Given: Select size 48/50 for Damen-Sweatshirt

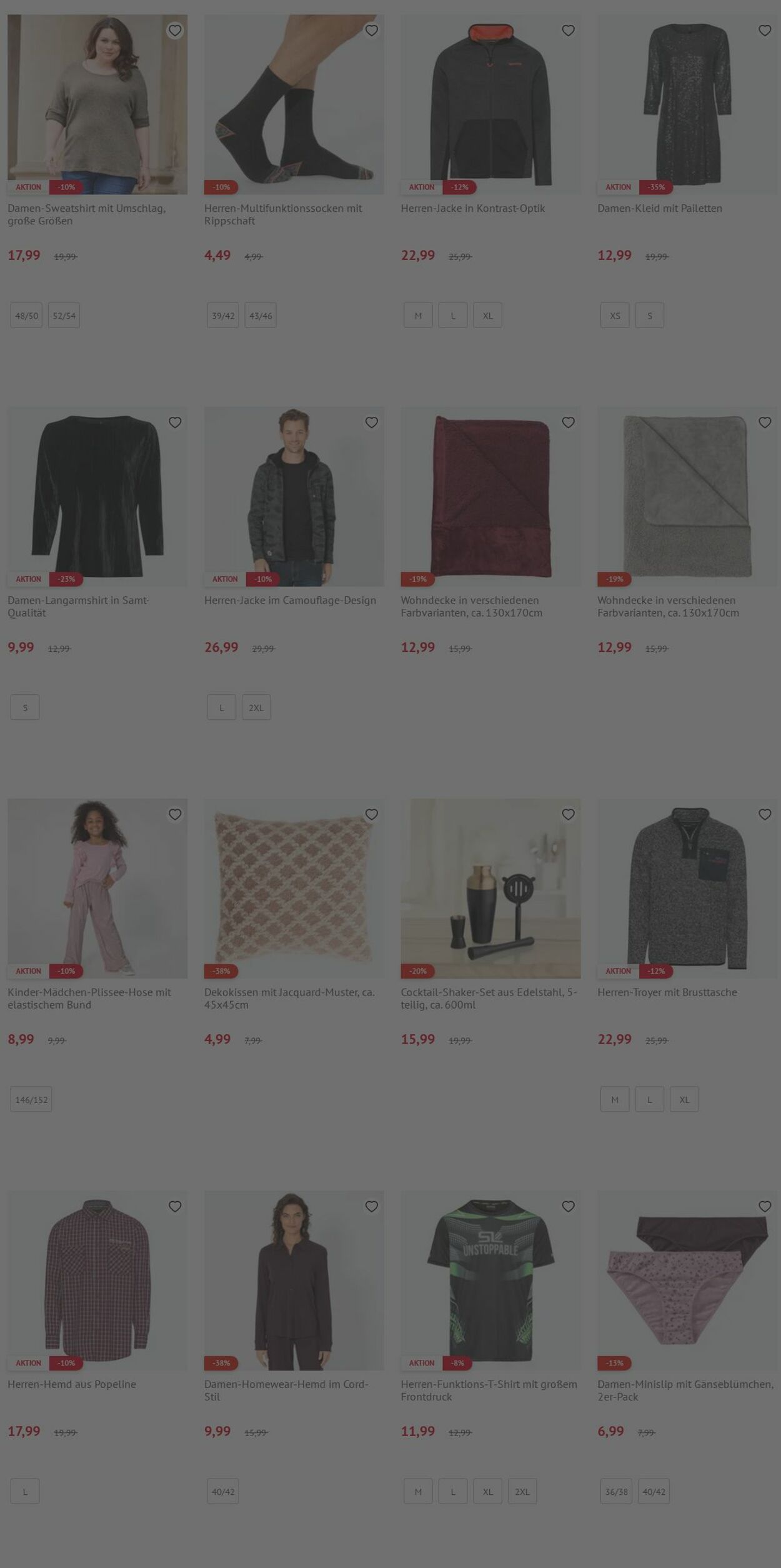Looking at the screenshot, I should pyautogui.click(x=26, y=316).
